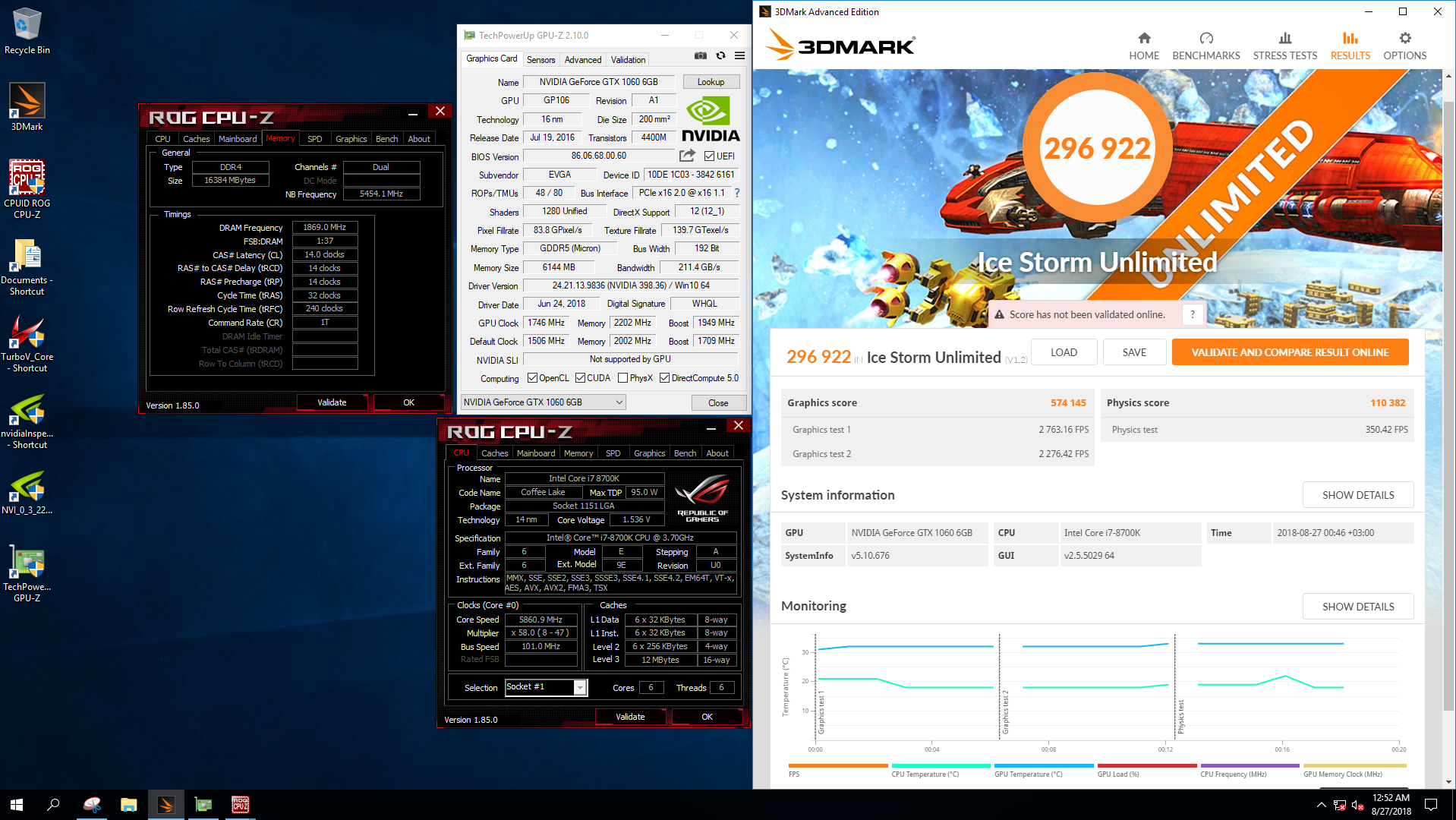Click the taskbar search icon
This screenshot has height=820, width=1456.
pyautogui.click(x=53, y=805)
